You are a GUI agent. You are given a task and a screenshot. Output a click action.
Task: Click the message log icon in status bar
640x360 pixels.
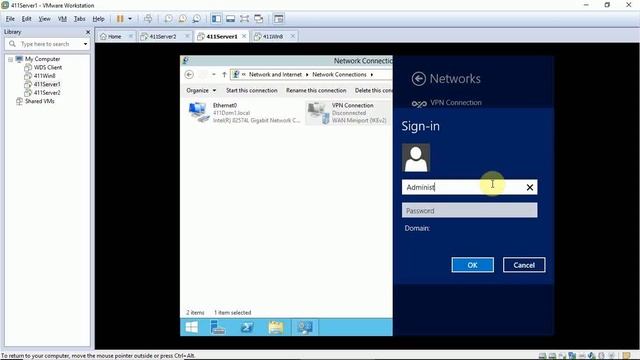pos(627,356)
